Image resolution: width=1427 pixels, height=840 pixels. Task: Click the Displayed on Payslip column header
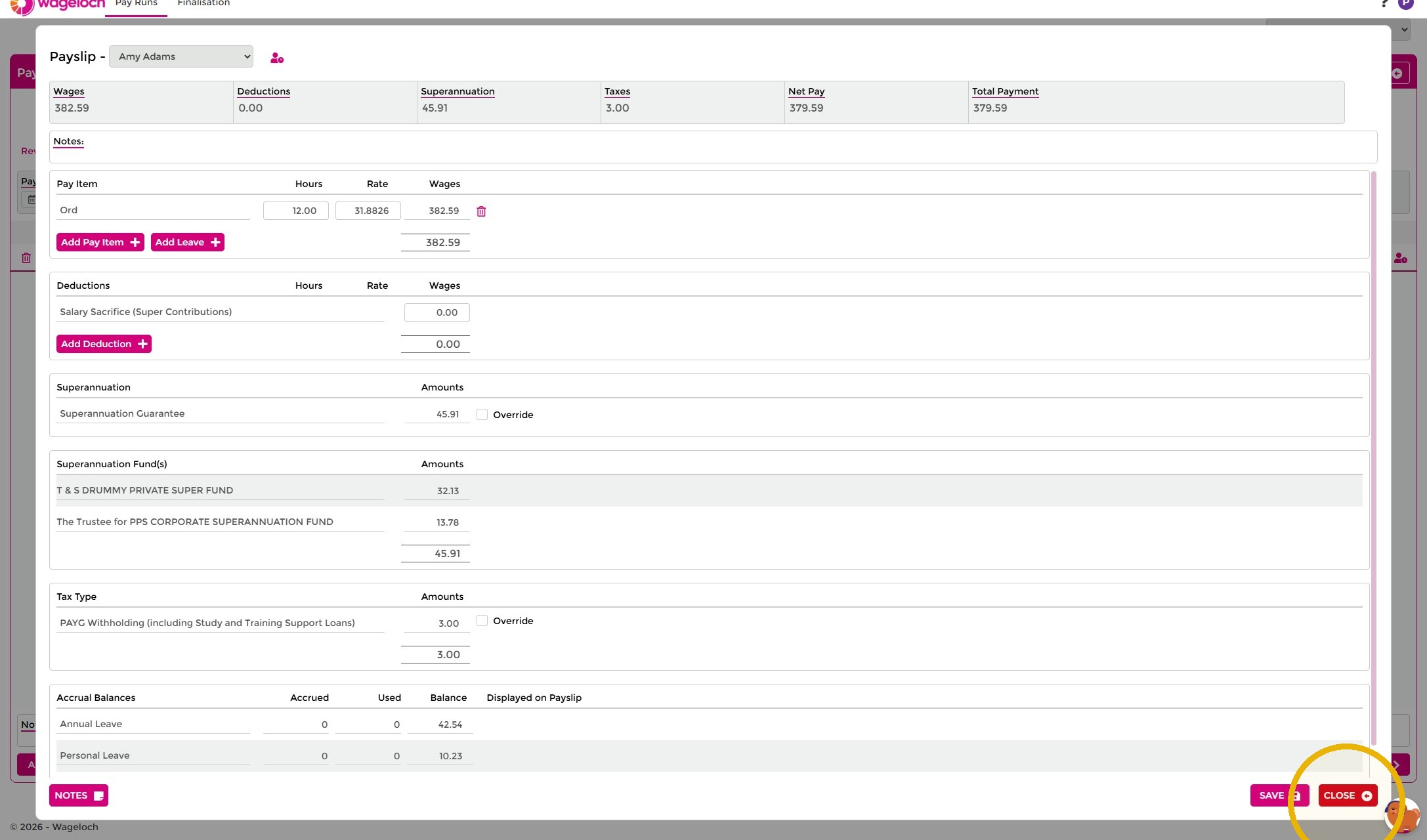tap(534, 698)
